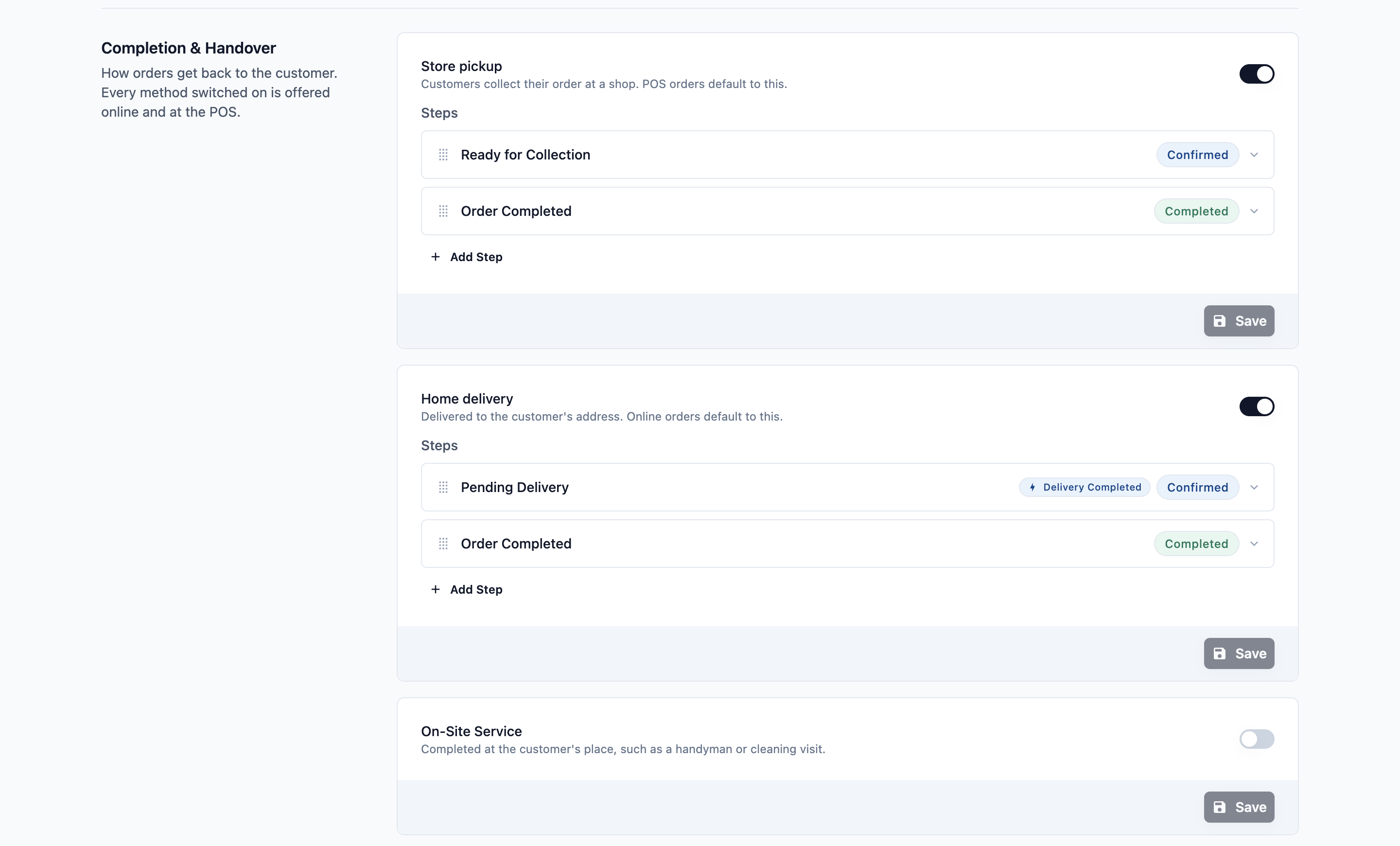Open Completed status in Store pickup steps

1196,211
